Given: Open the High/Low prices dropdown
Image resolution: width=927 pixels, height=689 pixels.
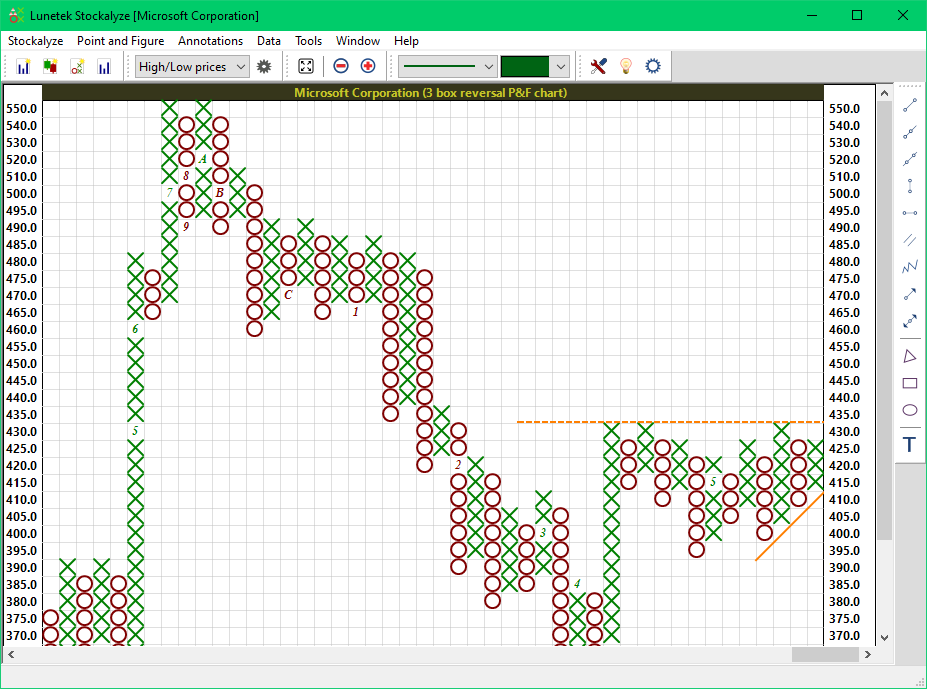Looking at the screenshot, I should click(192, 67).
